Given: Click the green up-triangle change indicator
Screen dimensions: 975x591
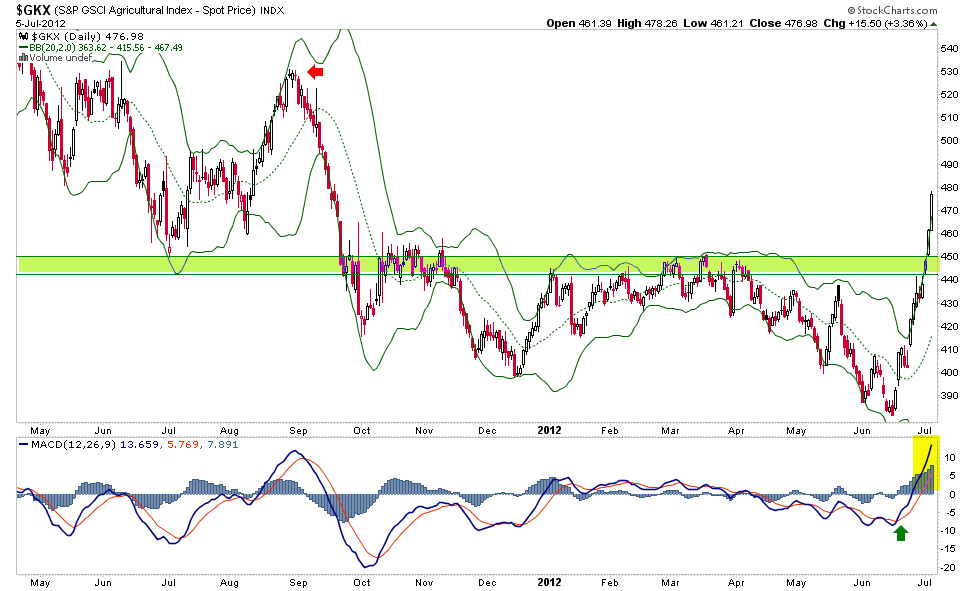Looking at the screenshot, I should point(934,24).
